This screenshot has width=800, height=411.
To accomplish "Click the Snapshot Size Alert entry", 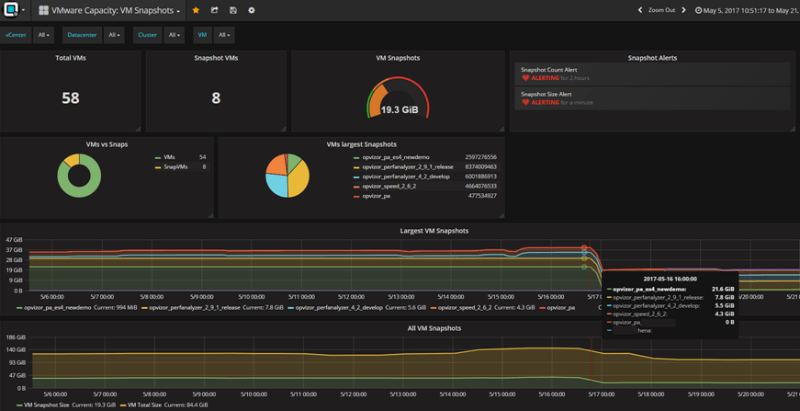I will (653, 98).
